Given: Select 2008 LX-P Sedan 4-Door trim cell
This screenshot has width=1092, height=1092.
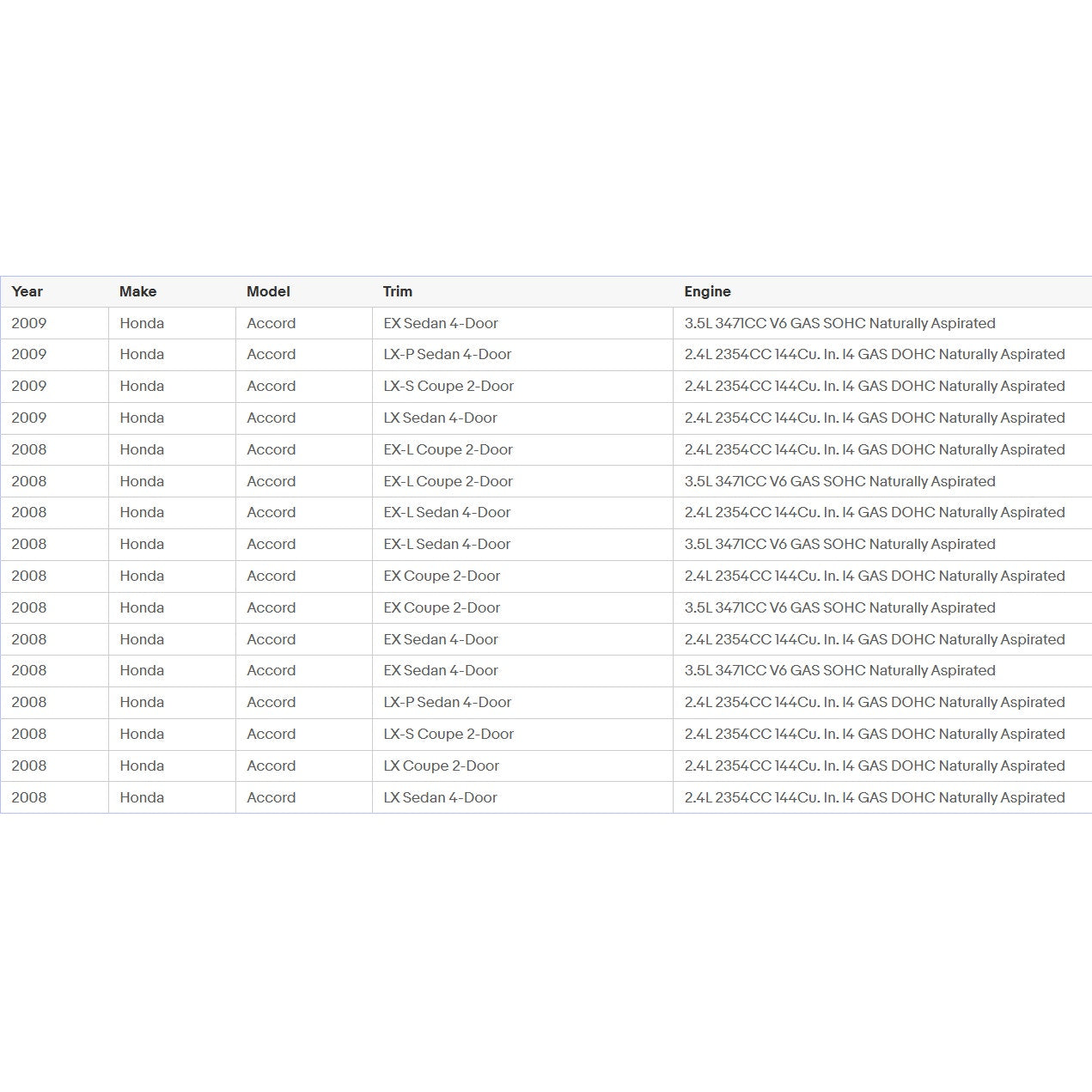Looking at the screenshot, I should pos(447,702).
